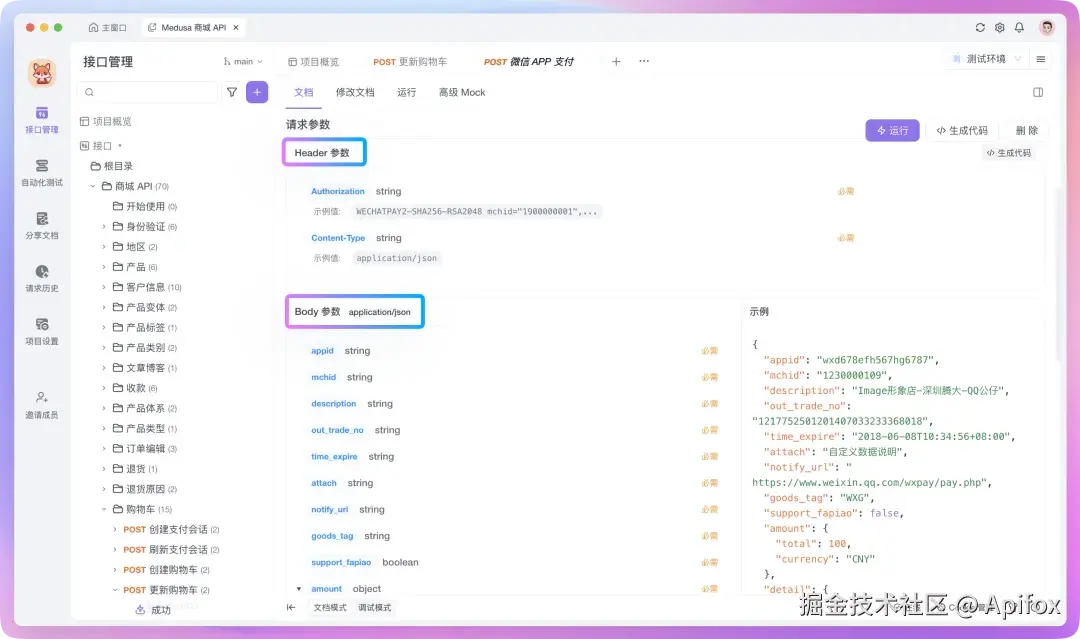This screenshot has width=1080, height=639.
Task: Click the user avatar in the top right
Action: click(1047, 28)
